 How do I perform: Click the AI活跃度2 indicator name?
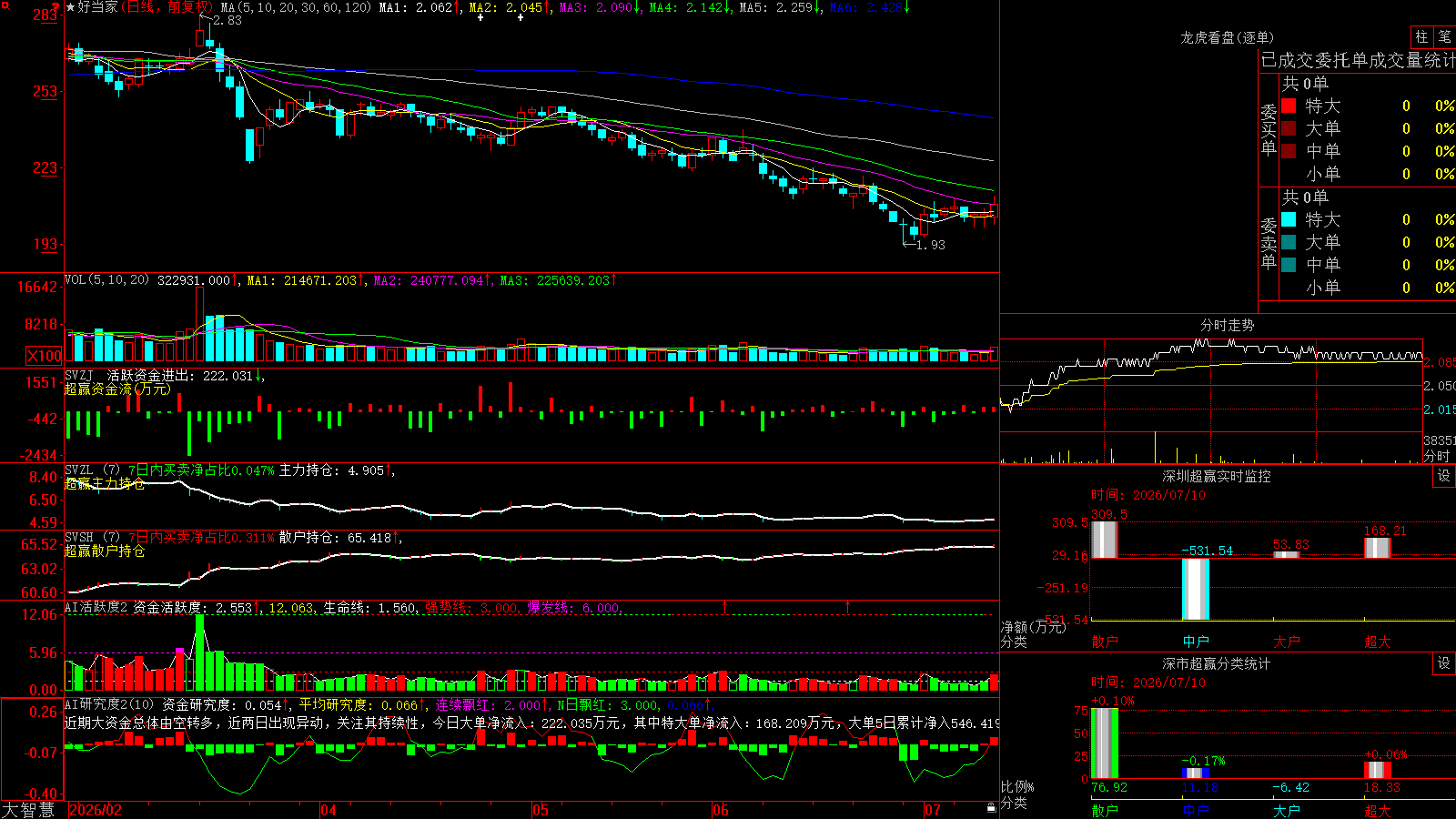pos(96,607)
